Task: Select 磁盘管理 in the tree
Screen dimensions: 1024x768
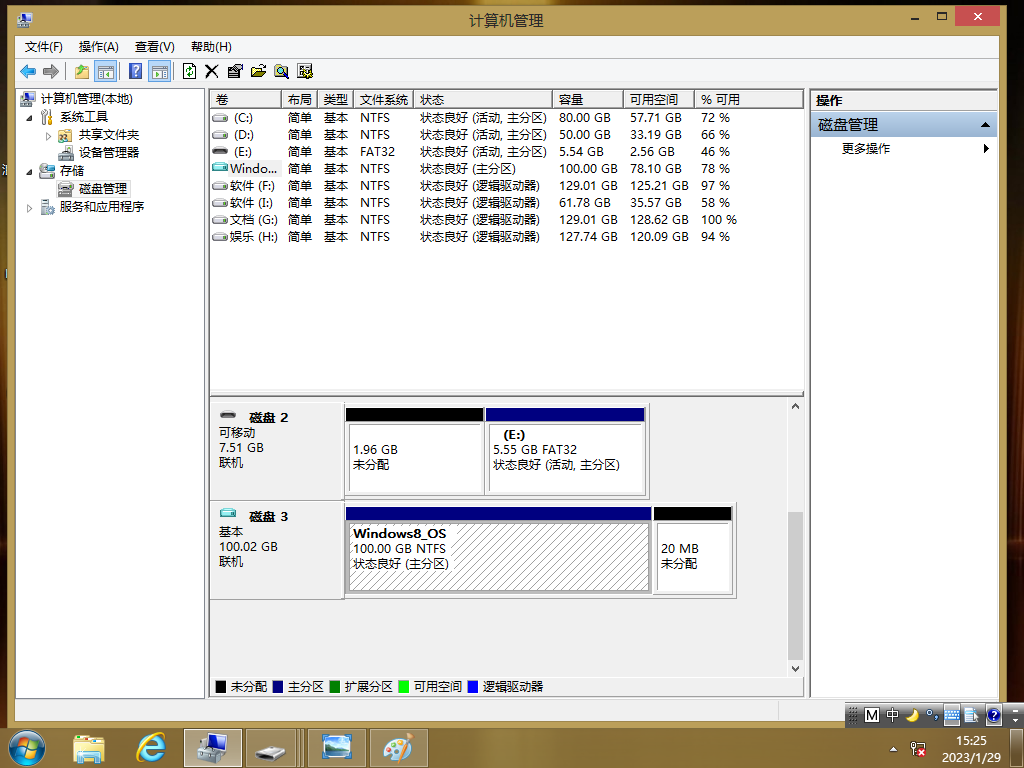Action: click(x=103, y=189)
